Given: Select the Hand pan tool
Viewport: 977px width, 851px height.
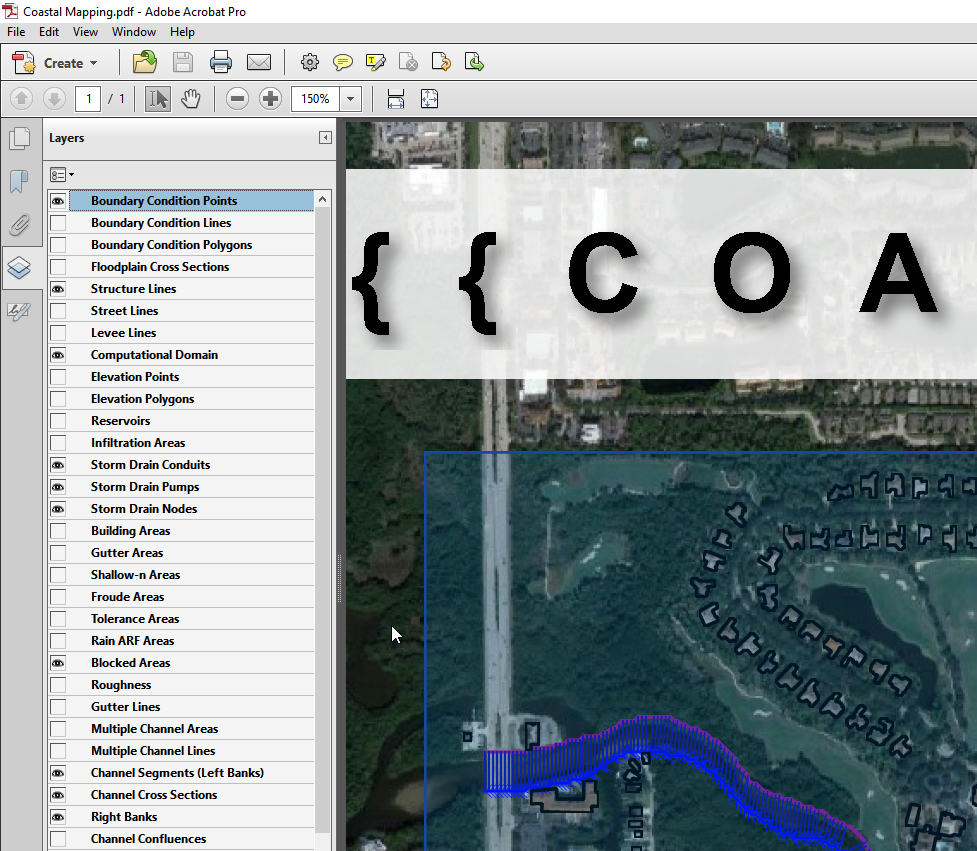Looking at the screenshot, I should [190, 99].
